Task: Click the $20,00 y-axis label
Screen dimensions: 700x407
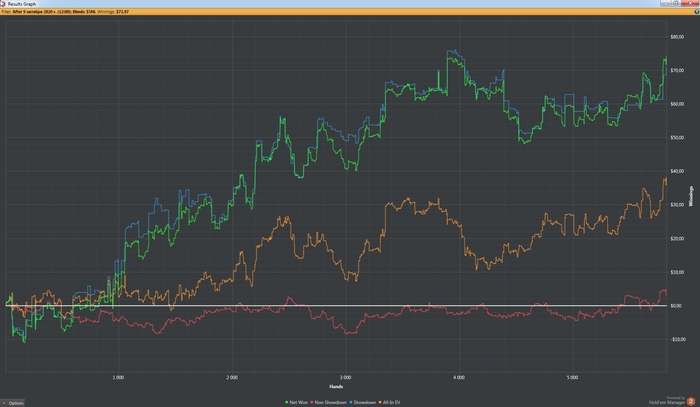Action: pyautogui.click(x=677, y=239)
